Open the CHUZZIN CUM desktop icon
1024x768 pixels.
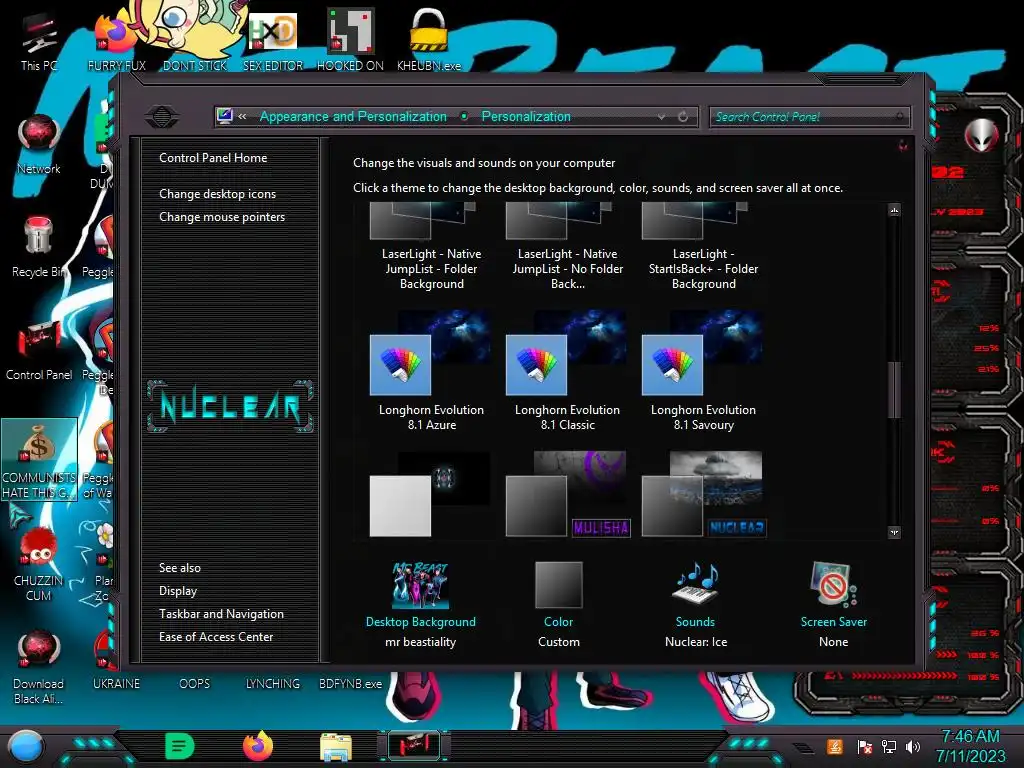tap(39, 564)
